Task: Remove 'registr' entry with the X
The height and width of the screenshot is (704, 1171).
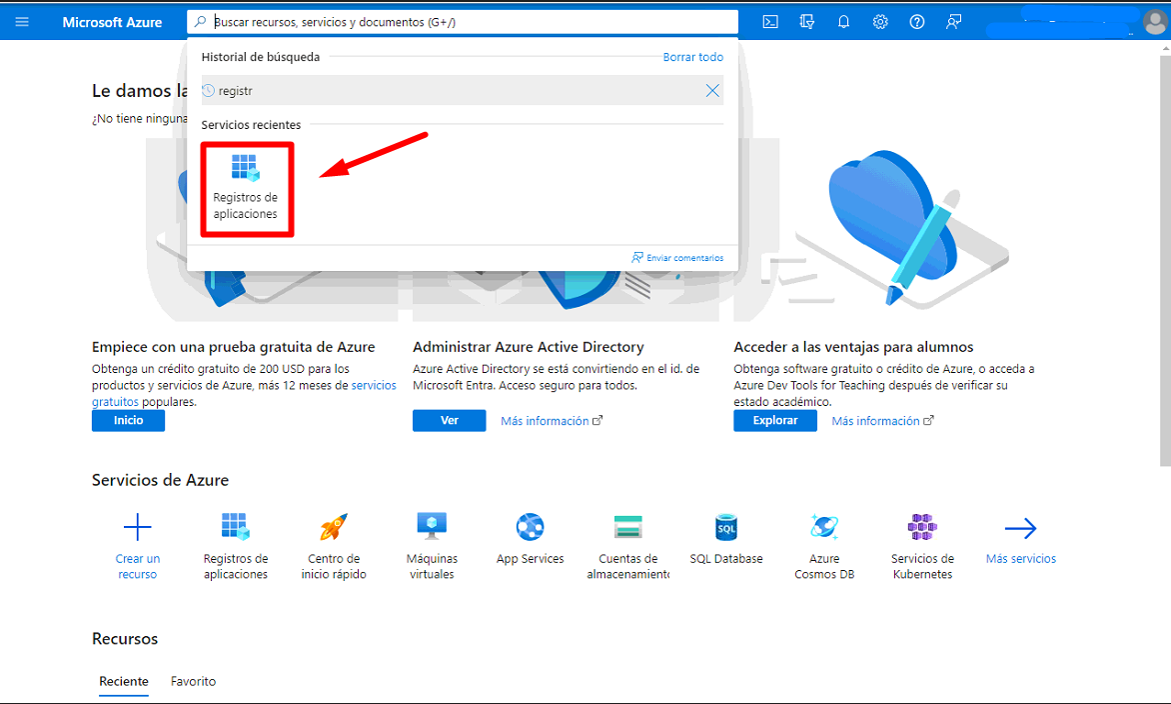Action: coord(712,90)
